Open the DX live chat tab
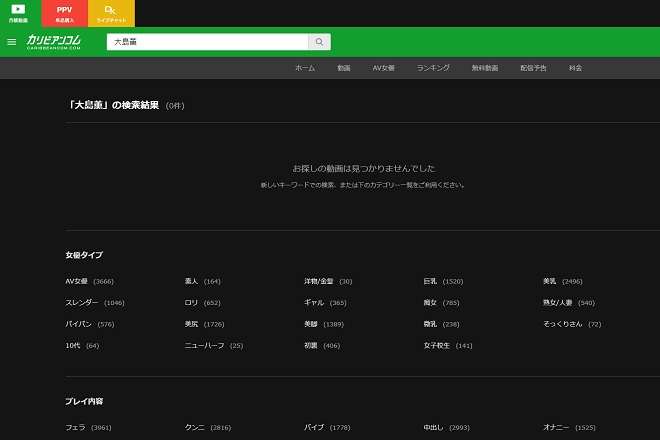The image size is (660, 440). tap(111, 13)
